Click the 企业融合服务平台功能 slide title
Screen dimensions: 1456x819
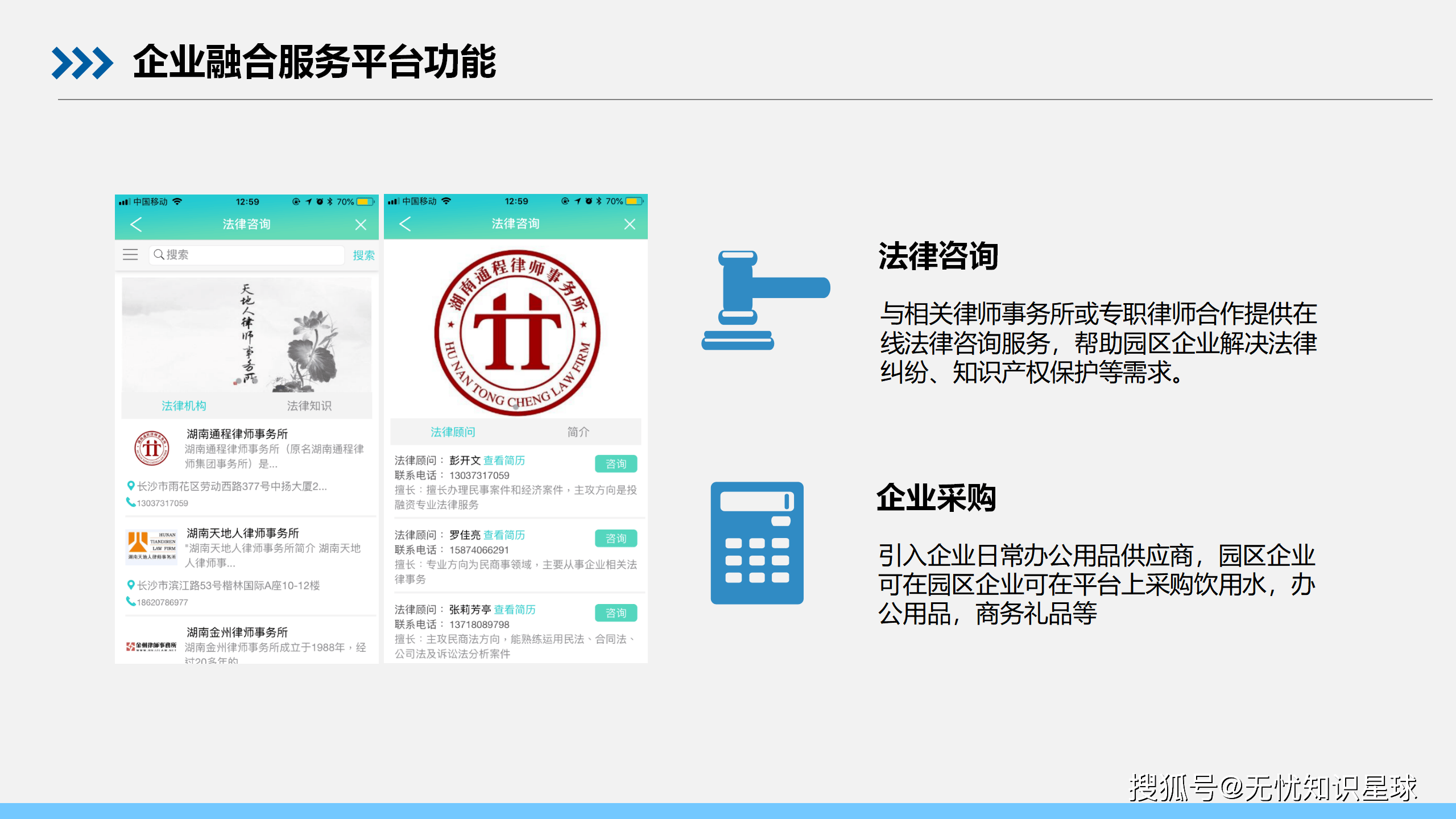click(x=315, y=61)
